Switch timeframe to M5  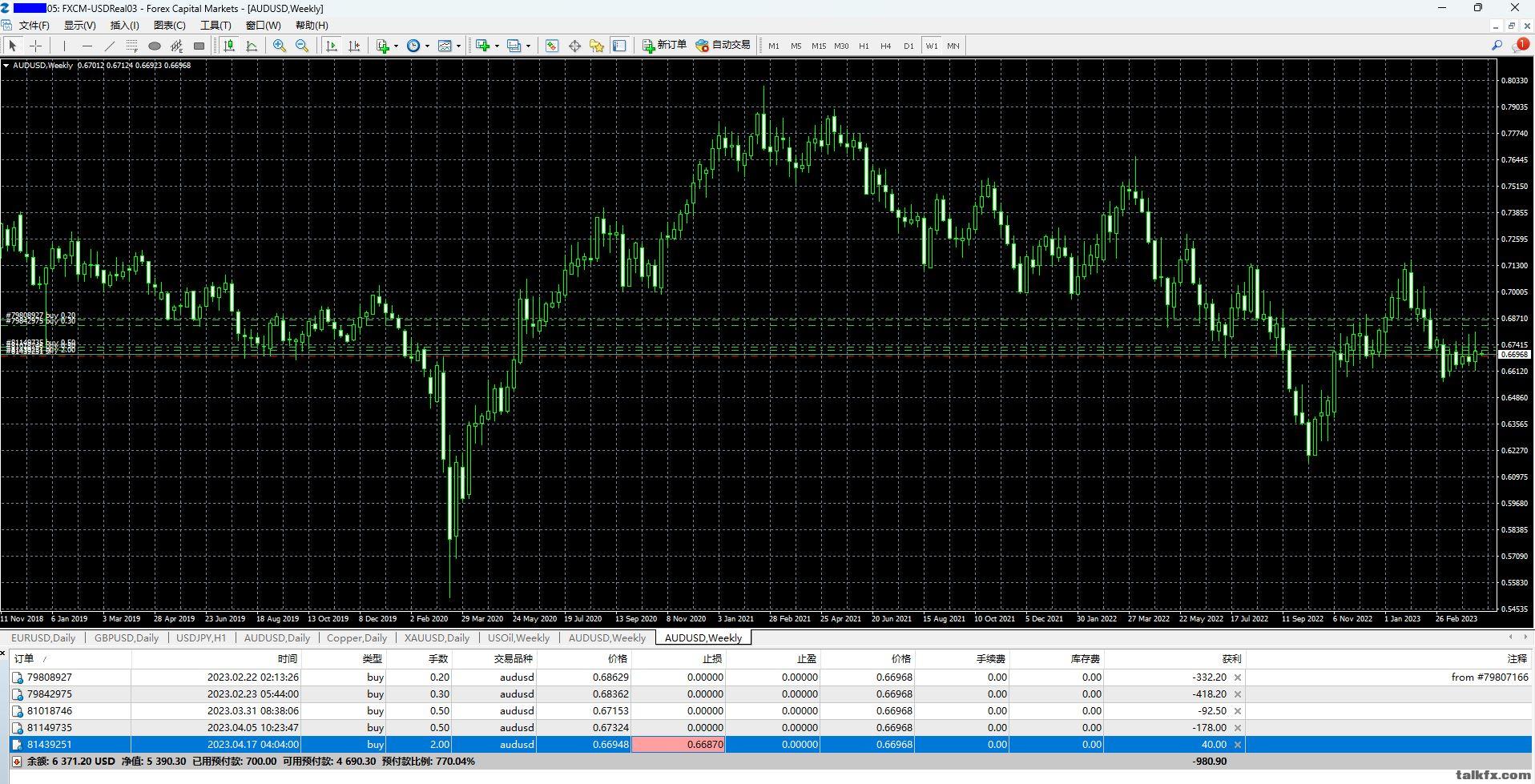796,46
